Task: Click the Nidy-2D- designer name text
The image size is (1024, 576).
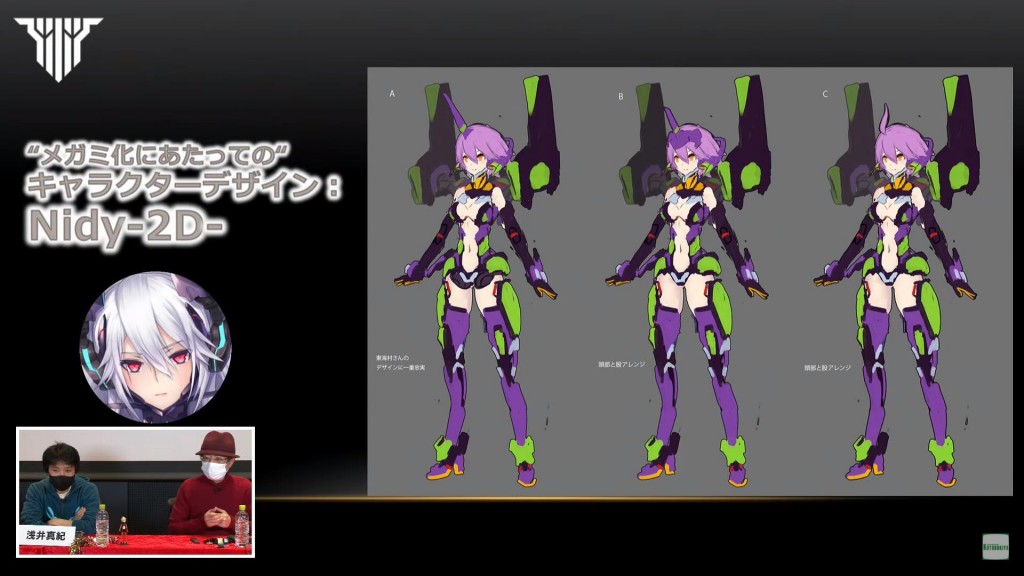Action: (x=126, y=226)
